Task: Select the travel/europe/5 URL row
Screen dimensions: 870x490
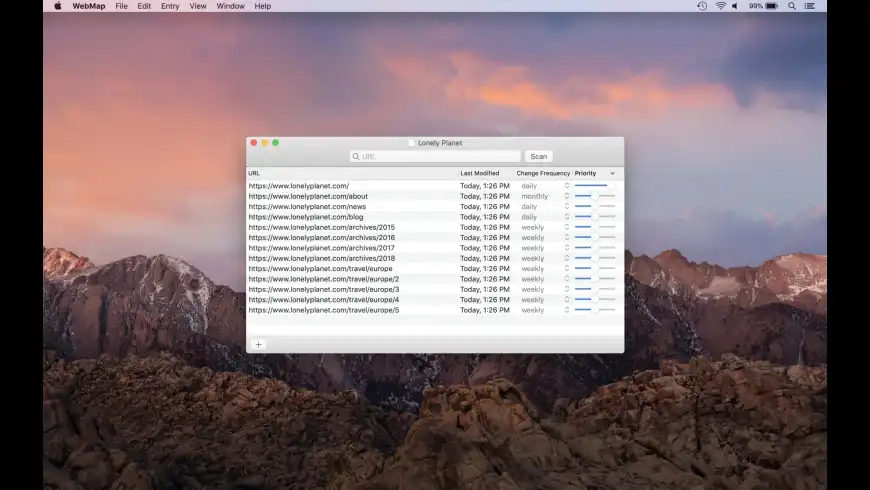Action: click(x=324, y=310)
